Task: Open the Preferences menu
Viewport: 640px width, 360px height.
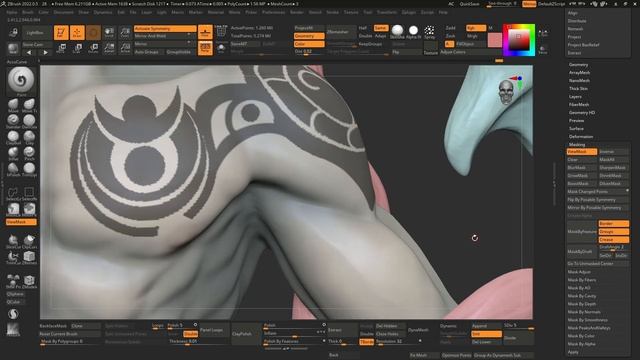Action: click(x=273, y=12)
